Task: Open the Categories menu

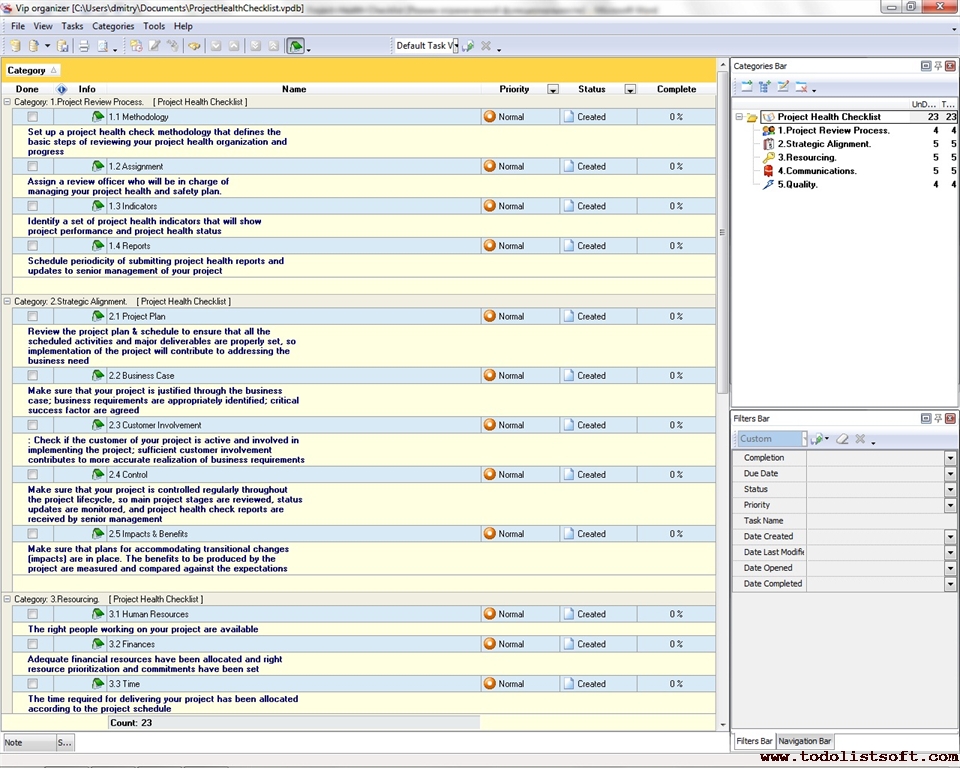Action: tap(113, 26)
